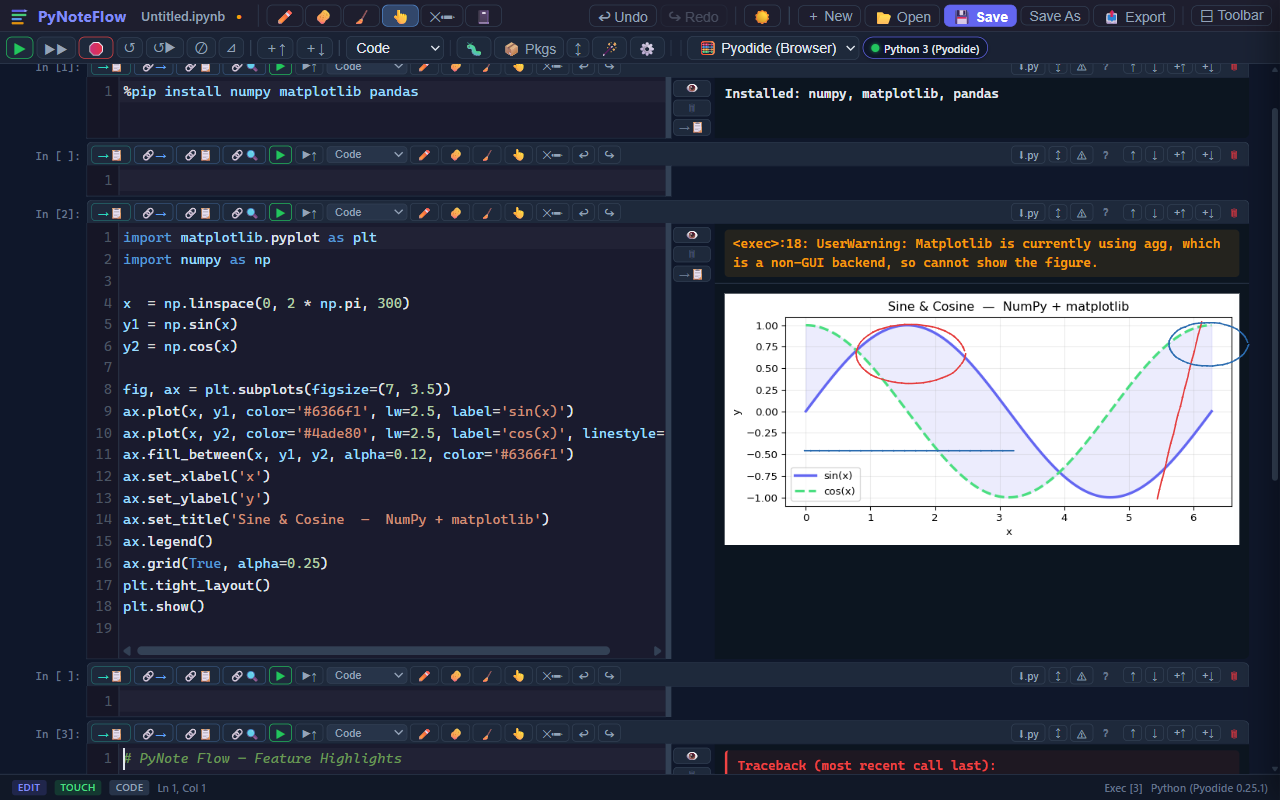This screenshot has width=1280, height=800.
Task: Click the Redo button
Action: coord(692,16)
